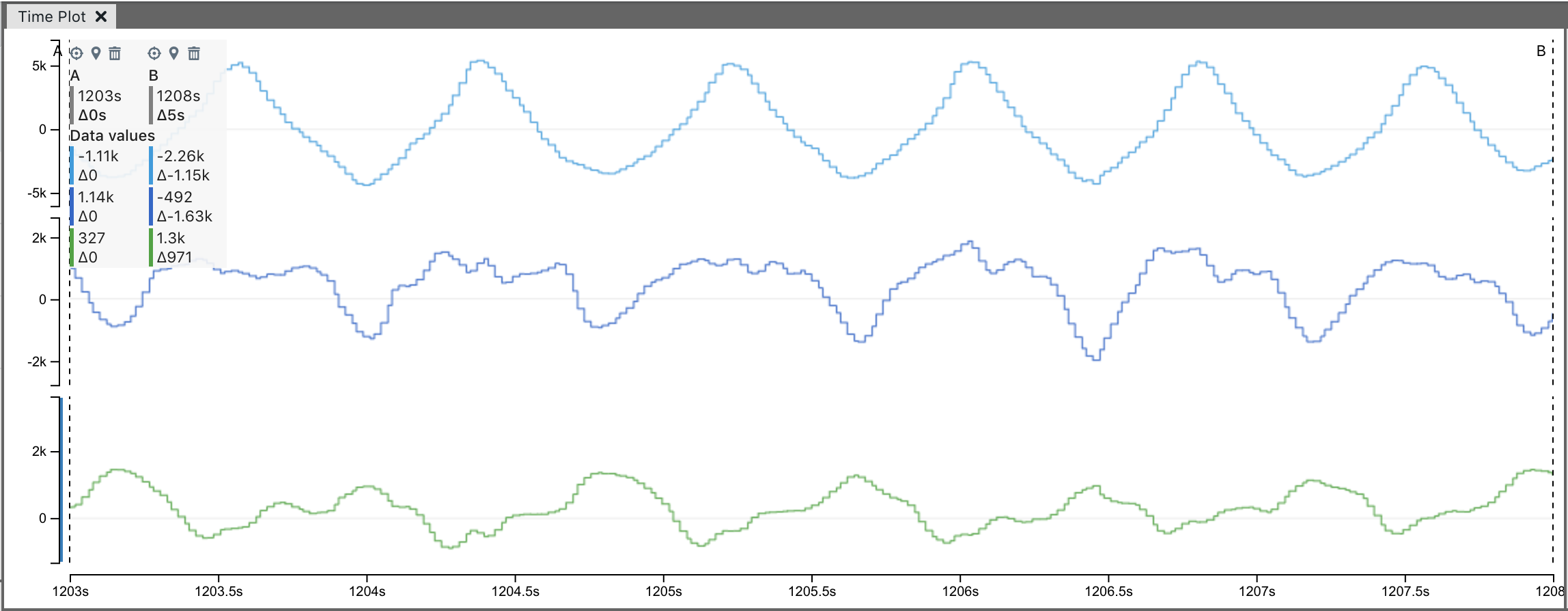Viewport: 1568px width, 611px height.
Task: Click the pin icon for cursor B
Action: click(174, 53)
